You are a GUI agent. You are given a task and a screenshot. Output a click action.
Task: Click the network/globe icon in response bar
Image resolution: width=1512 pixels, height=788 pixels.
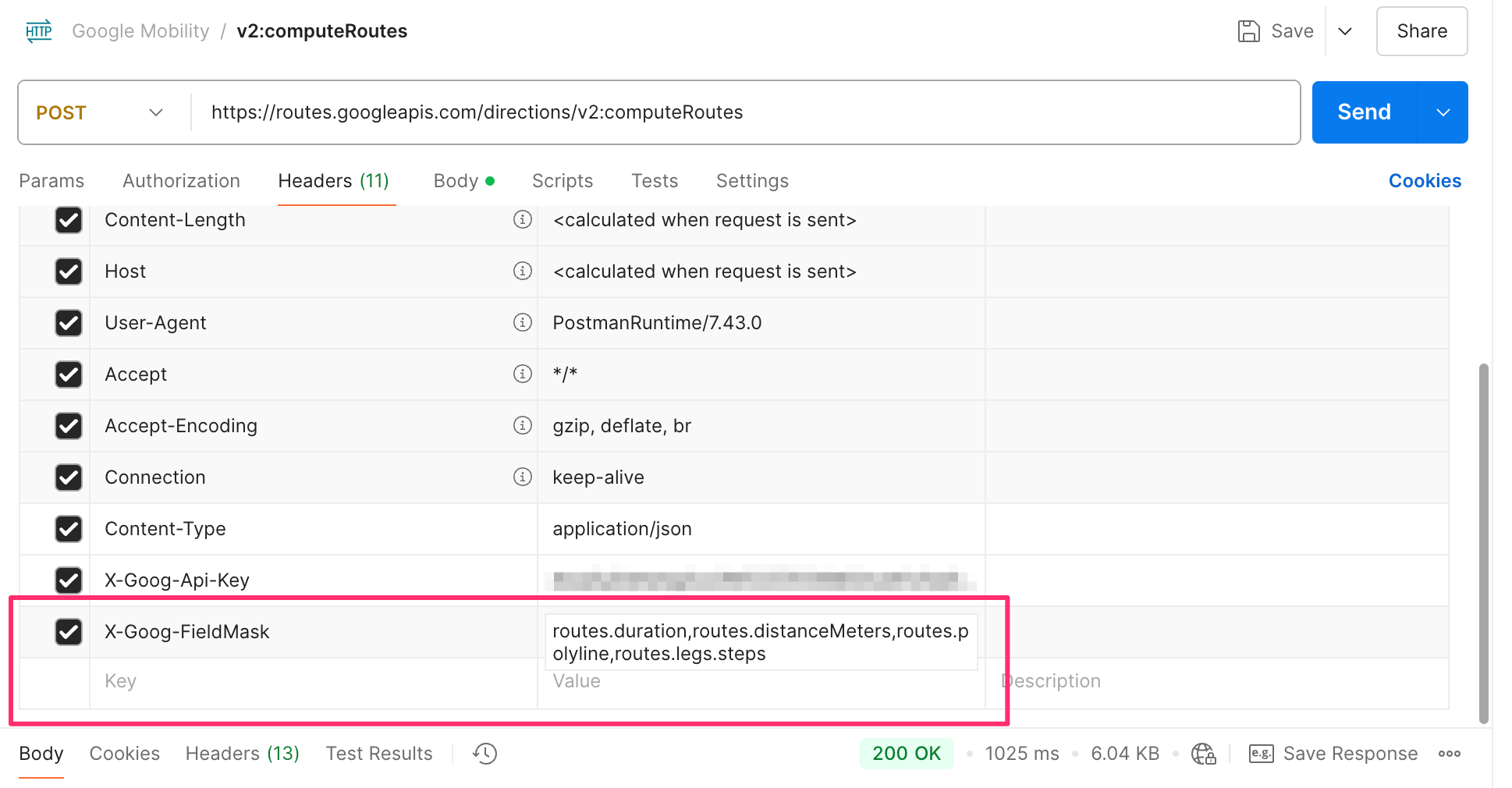click(x=1204, y=754)
